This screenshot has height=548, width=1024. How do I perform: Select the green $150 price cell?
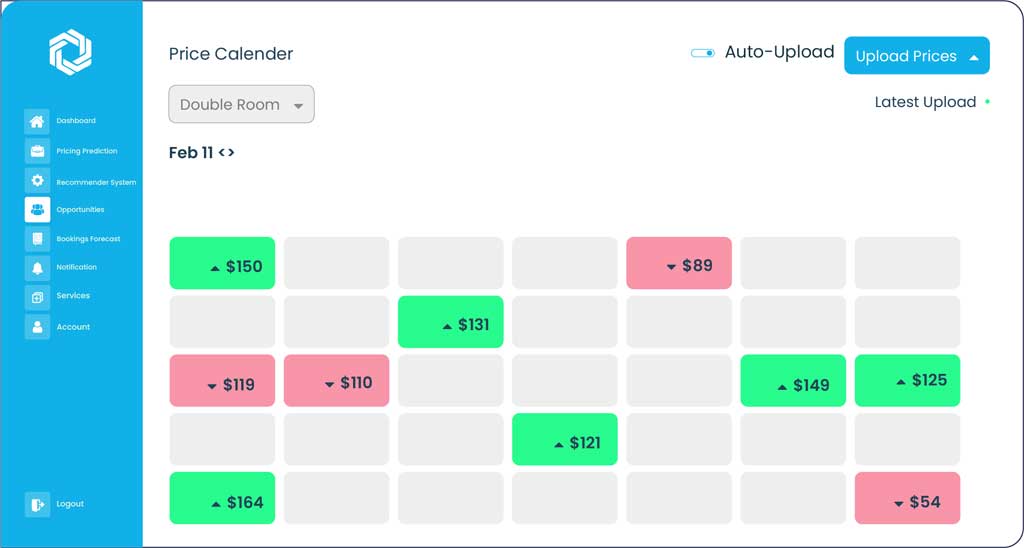pyautogui.click(x=222, y=263)
